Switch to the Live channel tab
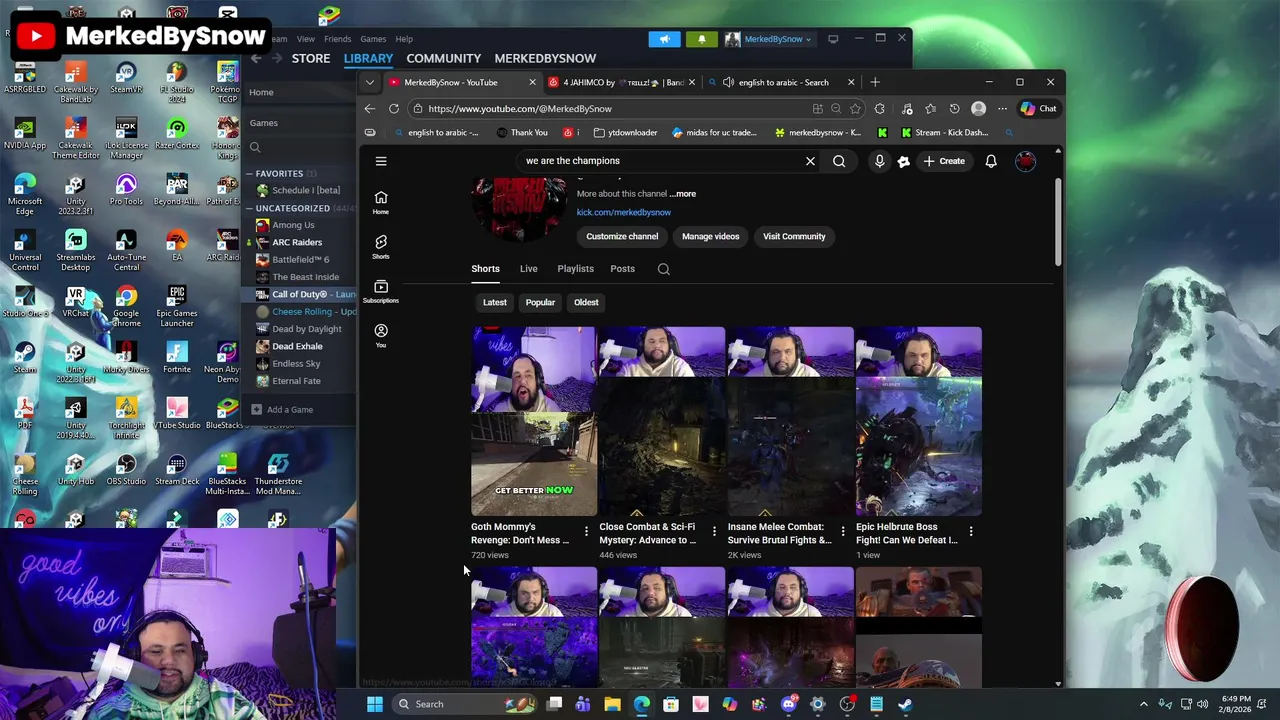The width and height of the screenshot is (1280, 720). pyautogui.click(x=528, y=269)
